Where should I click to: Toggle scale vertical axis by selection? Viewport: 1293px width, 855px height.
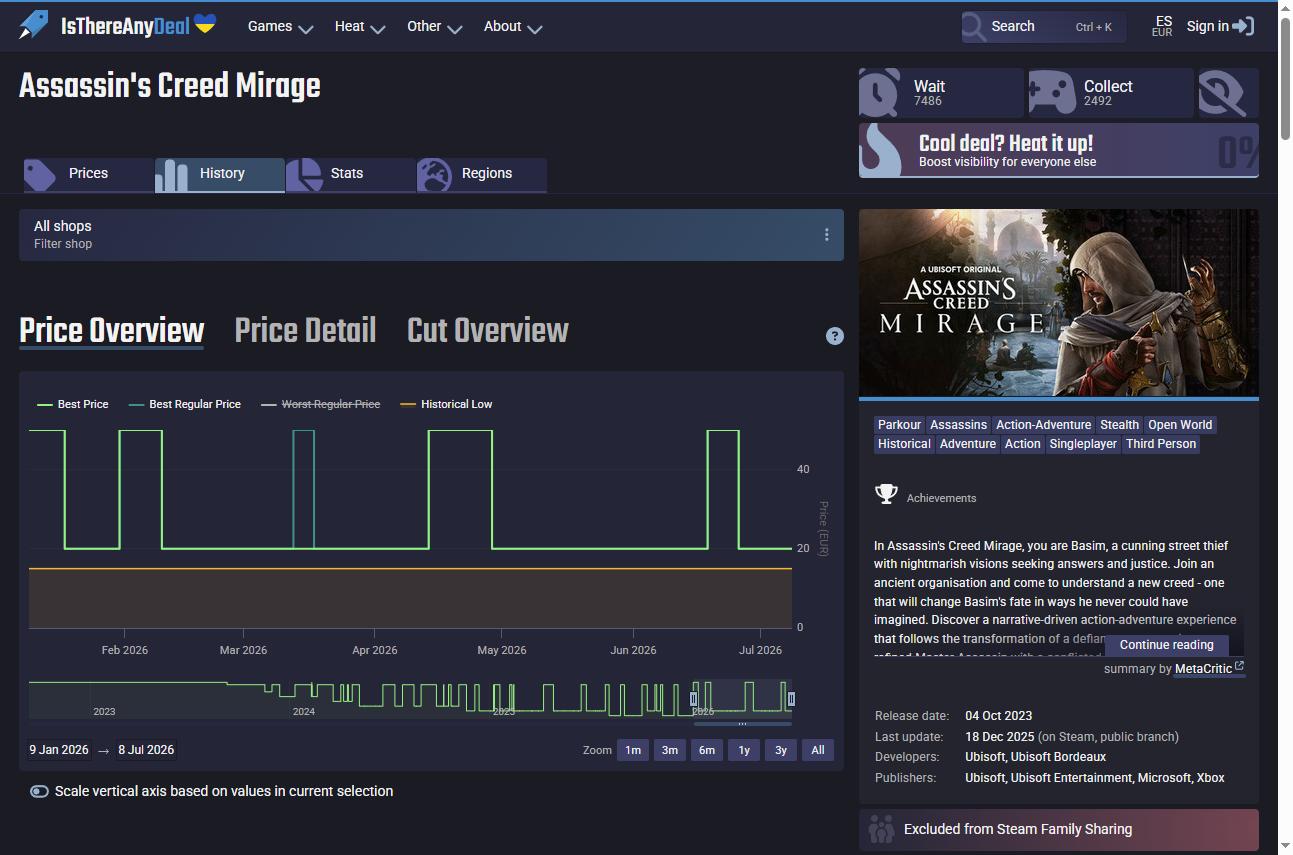[39, 791]
